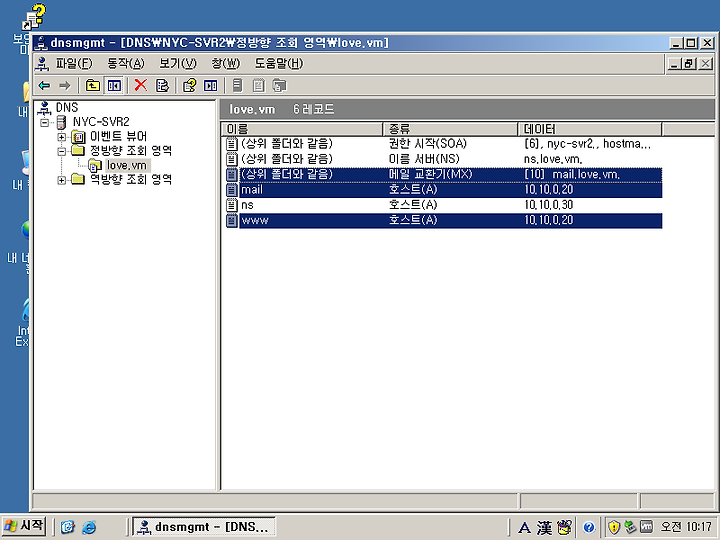Click the DNS root icon in the tree
This screenshot has width=720, height=540.
pyautogui.click(x=45, y=108)
